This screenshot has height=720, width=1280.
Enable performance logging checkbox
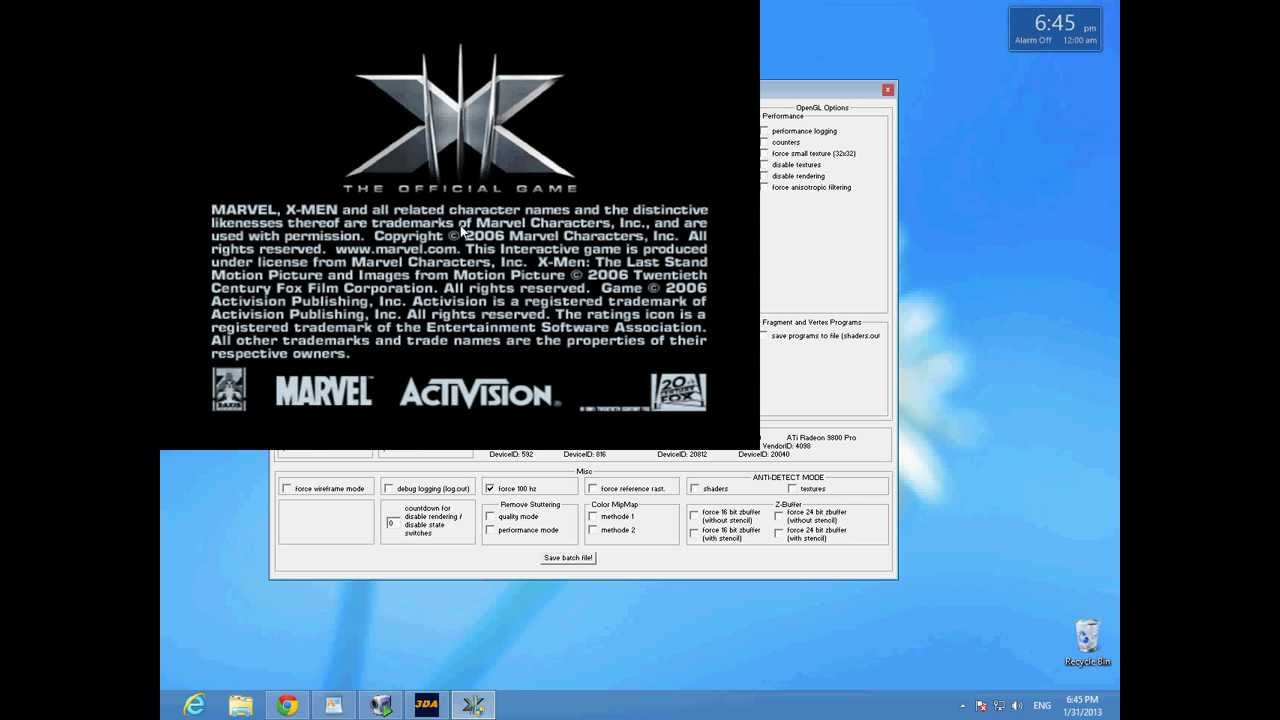click(x=765, y=131)
